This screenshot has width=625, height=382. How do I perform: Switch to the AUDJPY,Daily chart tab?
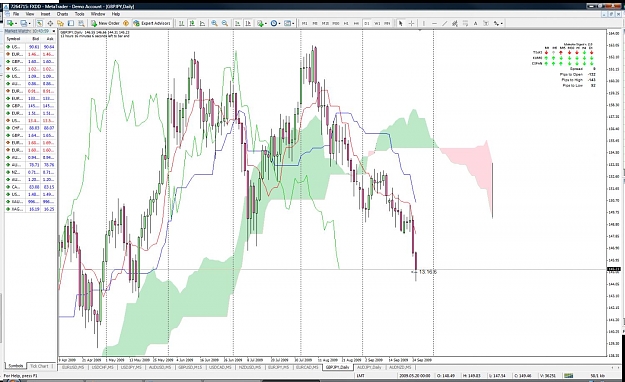click(x=369, y=367)
